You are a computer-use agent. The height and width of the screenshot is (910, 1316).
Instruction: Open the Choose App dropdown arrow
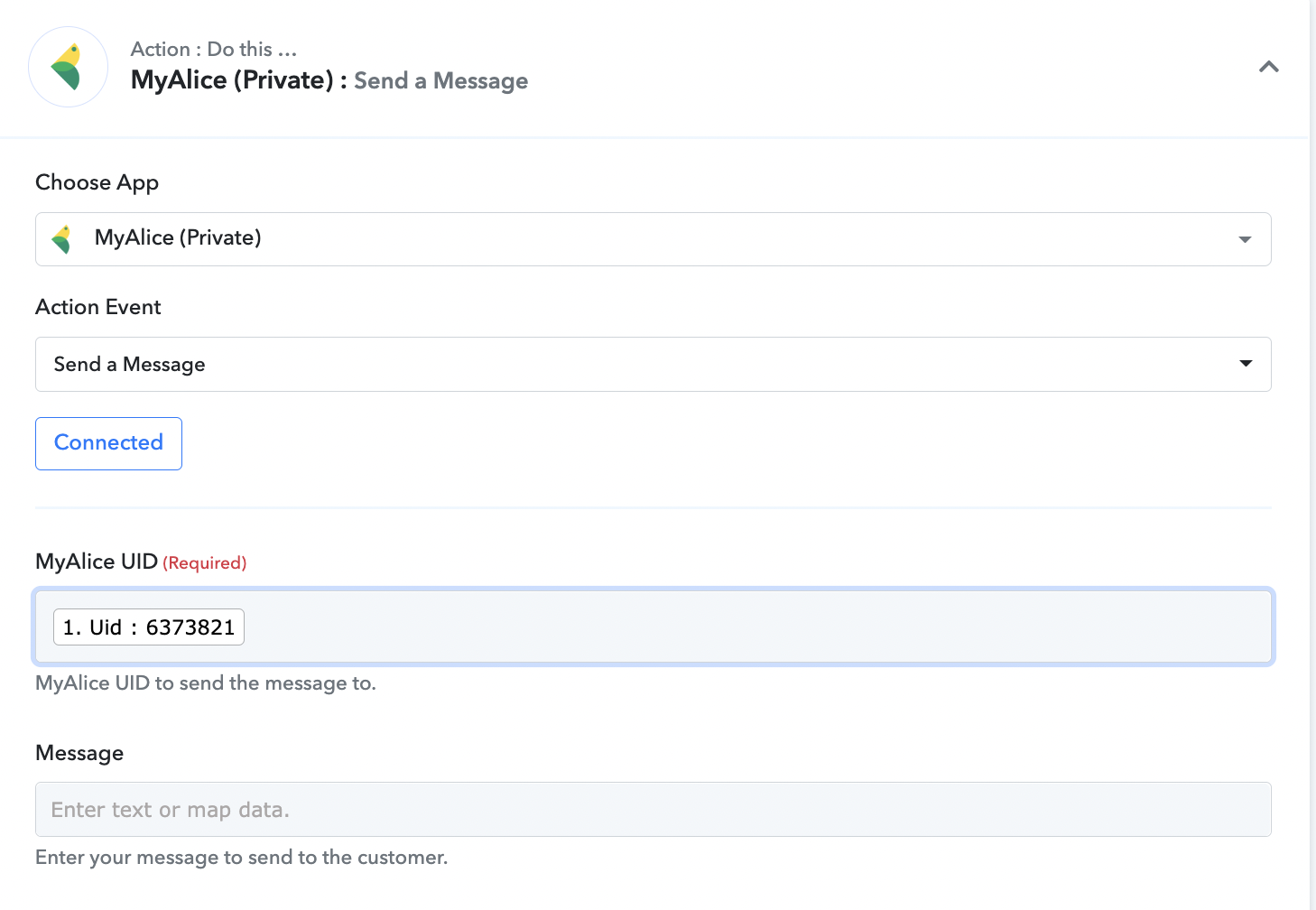[1245, 239]
